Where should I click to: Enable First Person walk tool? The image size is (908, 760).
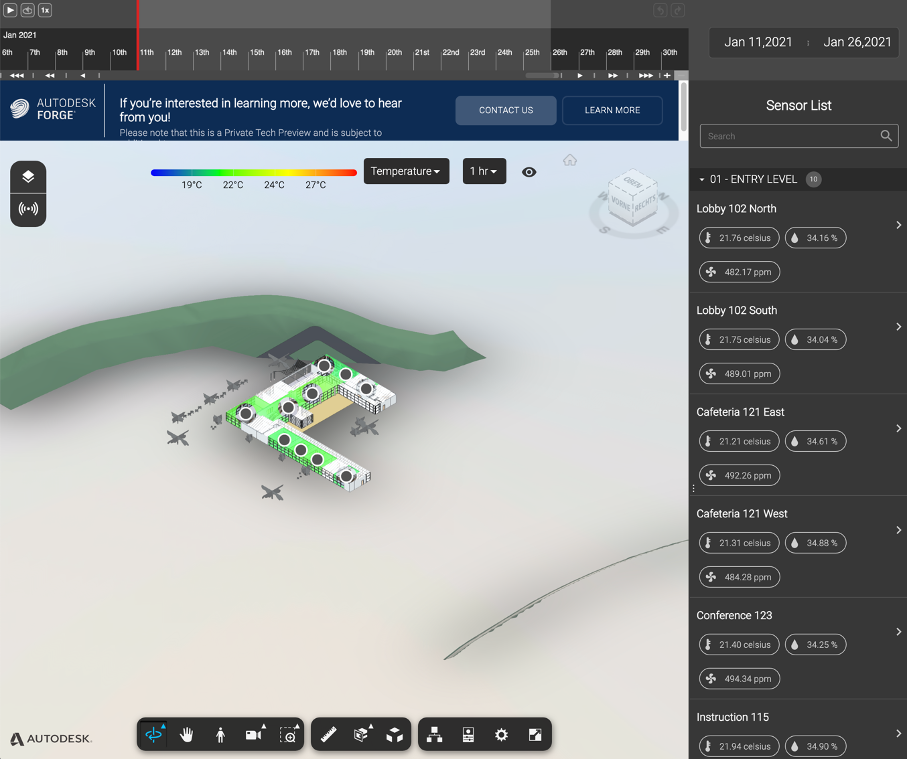(220, 735)
